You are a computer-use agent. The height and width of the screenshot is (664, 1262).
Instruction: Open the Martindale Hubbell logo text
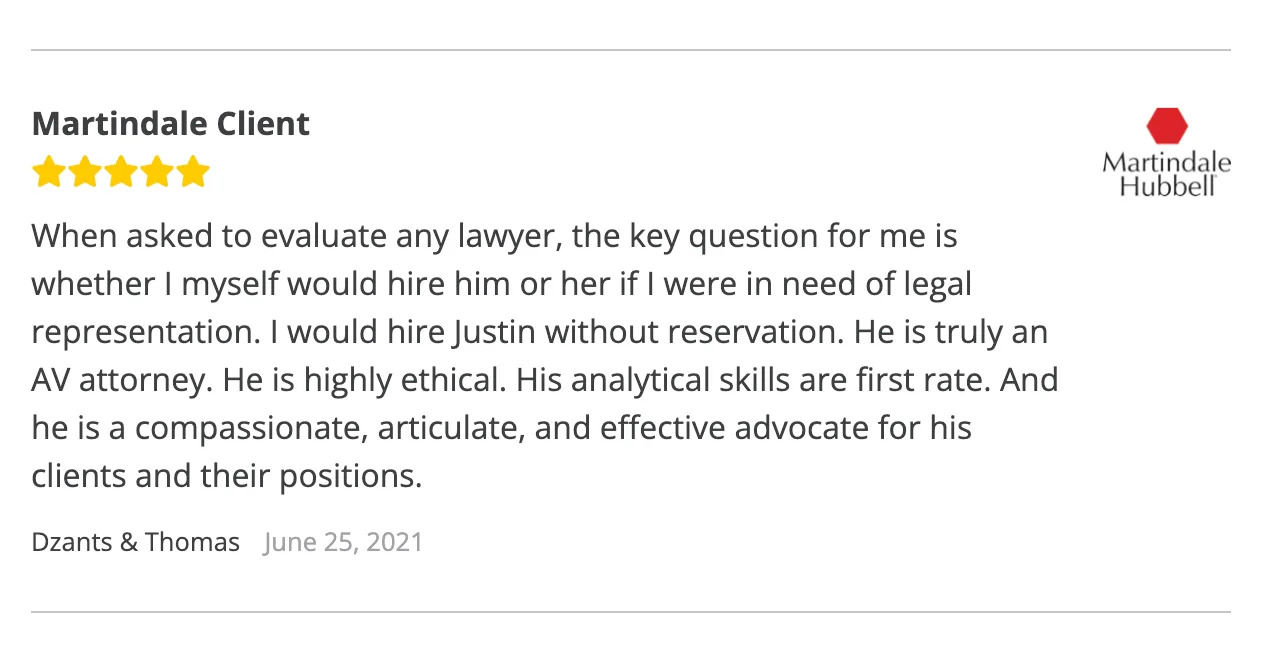click(1167, 174)
